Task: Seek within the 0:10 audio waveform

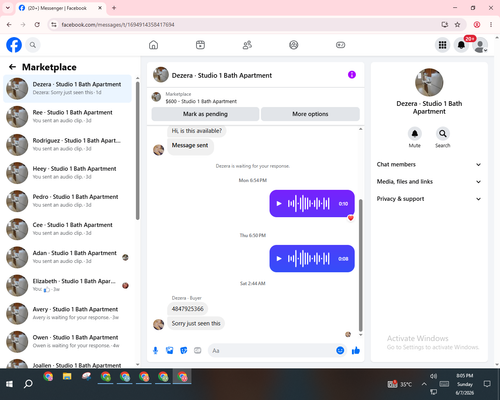Action: (x=309, y=203)
